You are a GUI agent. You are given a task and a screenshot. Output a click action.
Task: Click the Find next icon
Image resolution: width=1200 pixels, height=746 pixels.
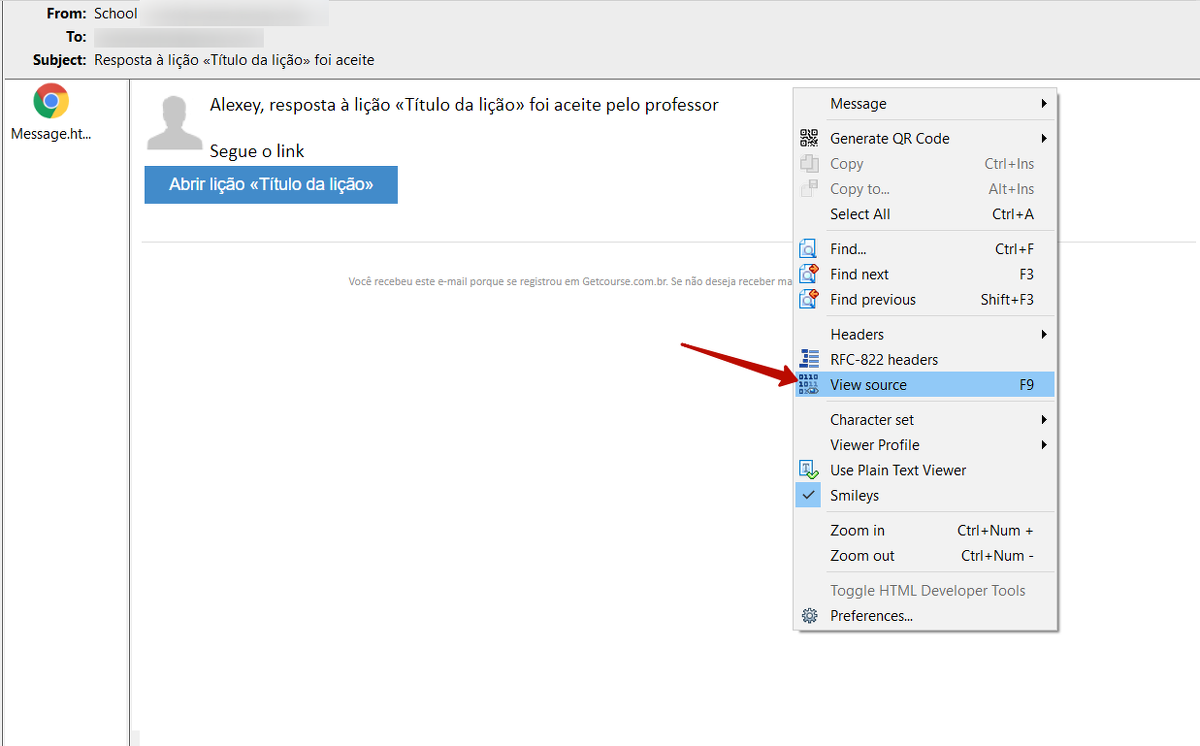pyautogui.click(x=809, y=274)
